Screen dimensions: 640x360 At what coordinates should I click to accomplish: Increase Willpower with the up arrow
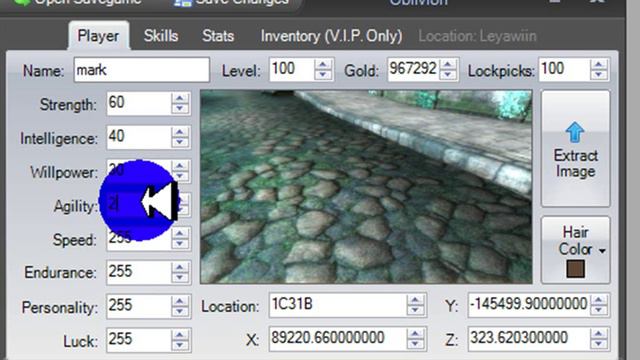(180, 166)
